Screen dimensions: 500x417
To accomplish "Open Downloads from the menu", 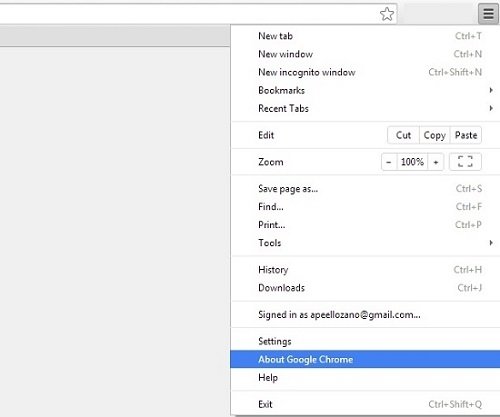I will [x=365, y=287].
